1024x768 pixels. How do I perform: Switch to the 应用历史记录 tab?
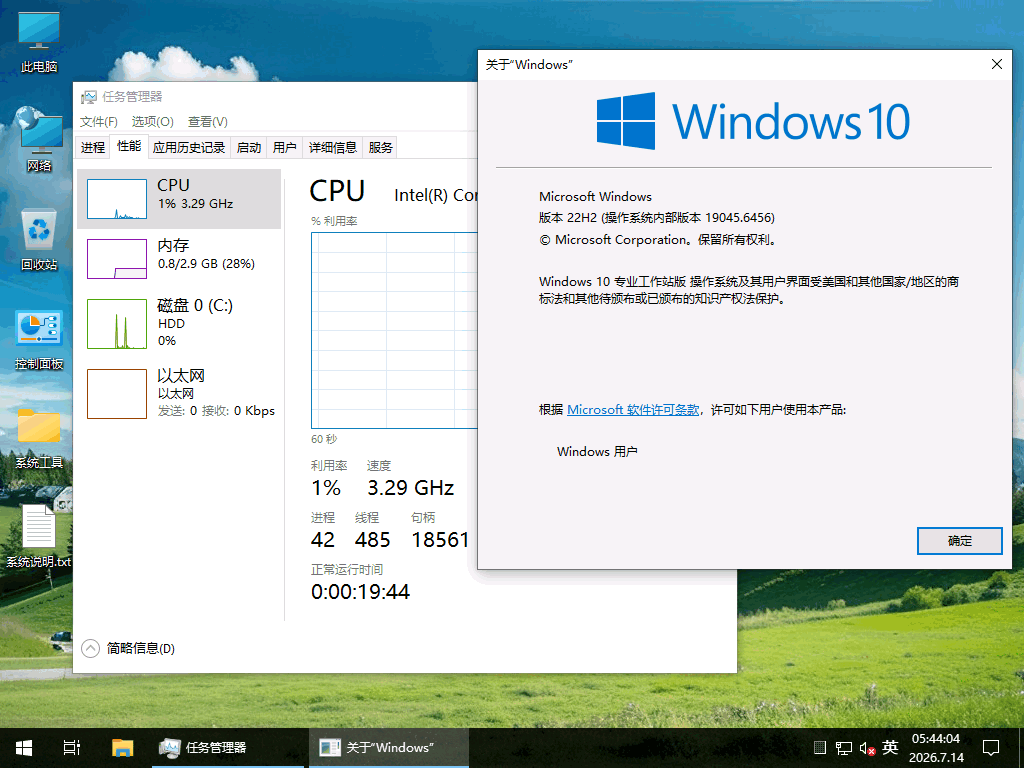click(x=189, y=148)
